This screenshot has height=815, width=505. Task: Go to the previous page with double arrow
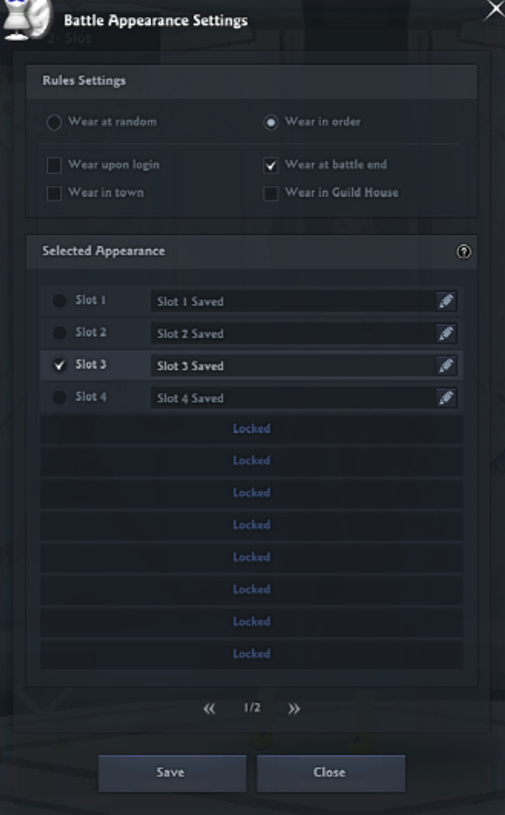[209, 708]
